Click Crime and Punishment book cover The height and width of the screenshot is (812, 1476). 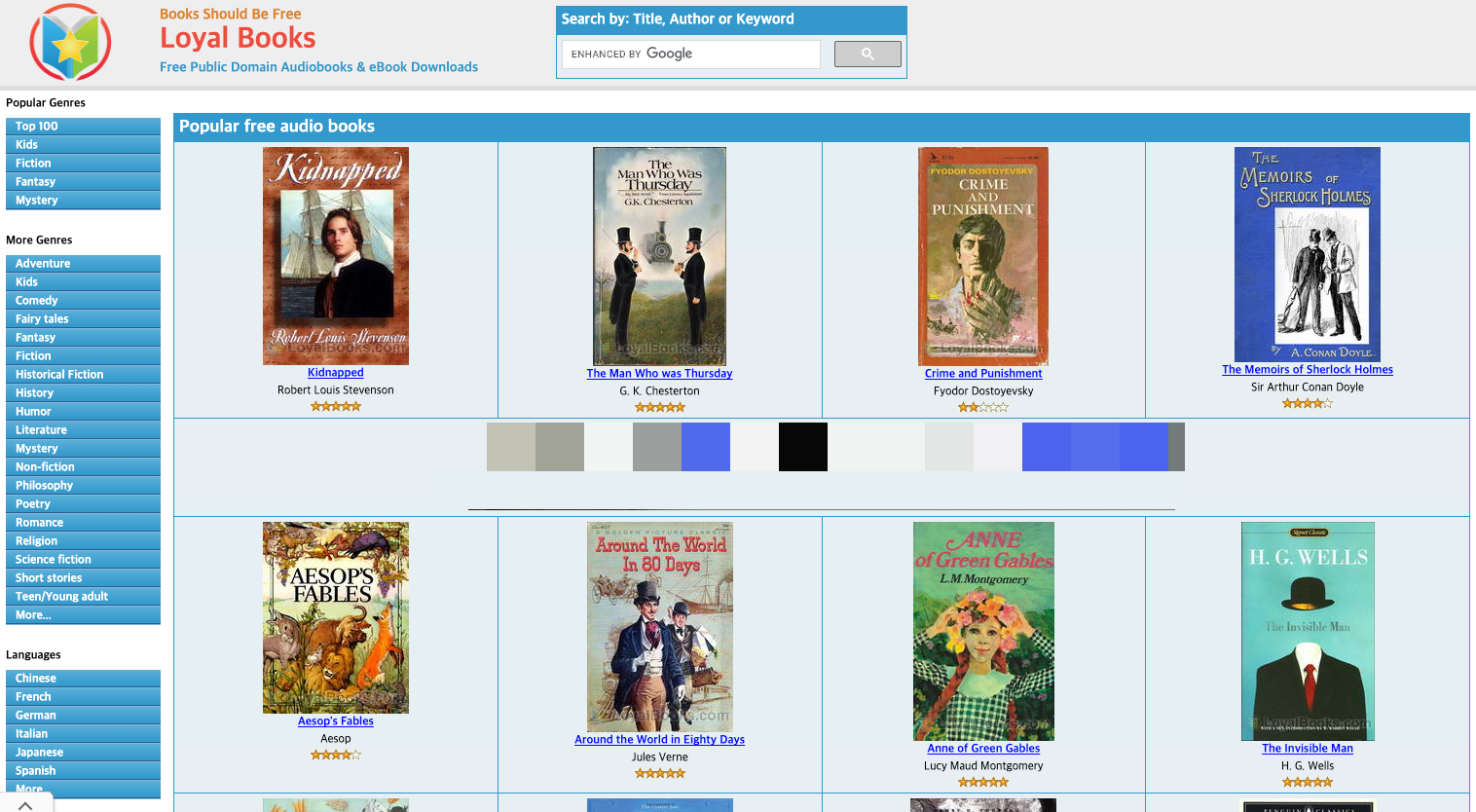(983, 257)
